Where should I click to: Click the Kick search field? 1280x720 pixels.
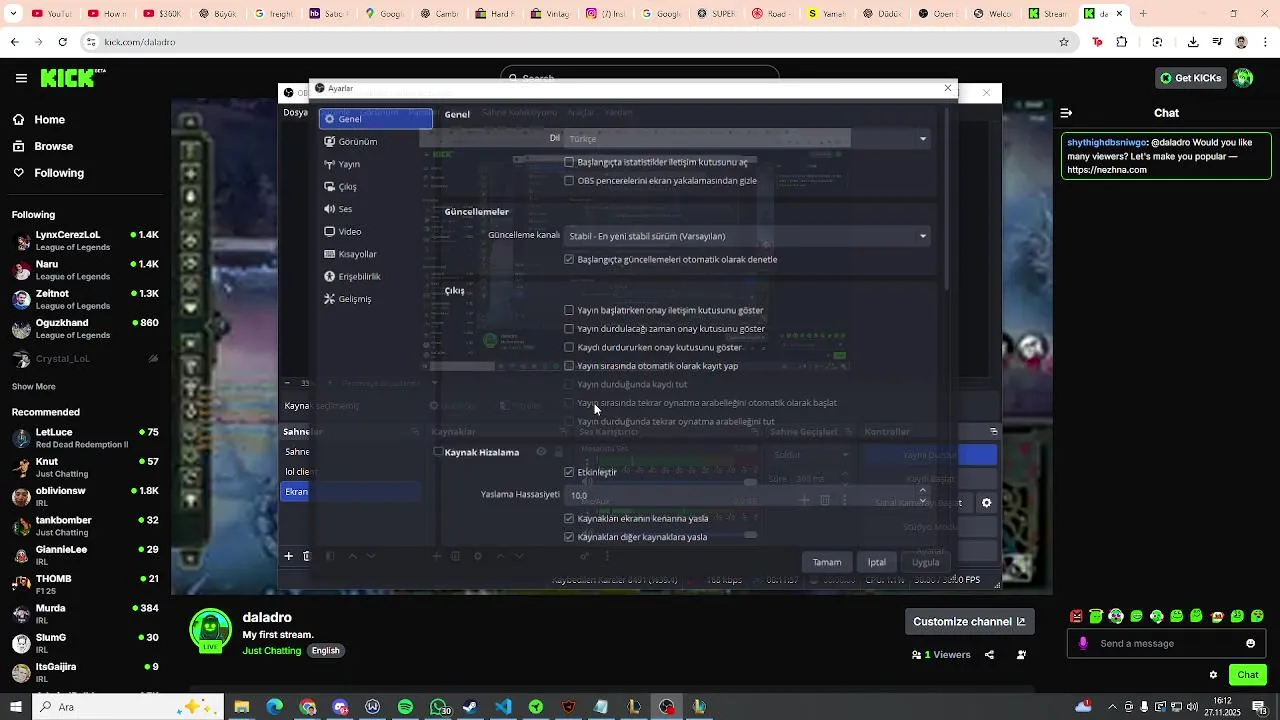point(640,78)
